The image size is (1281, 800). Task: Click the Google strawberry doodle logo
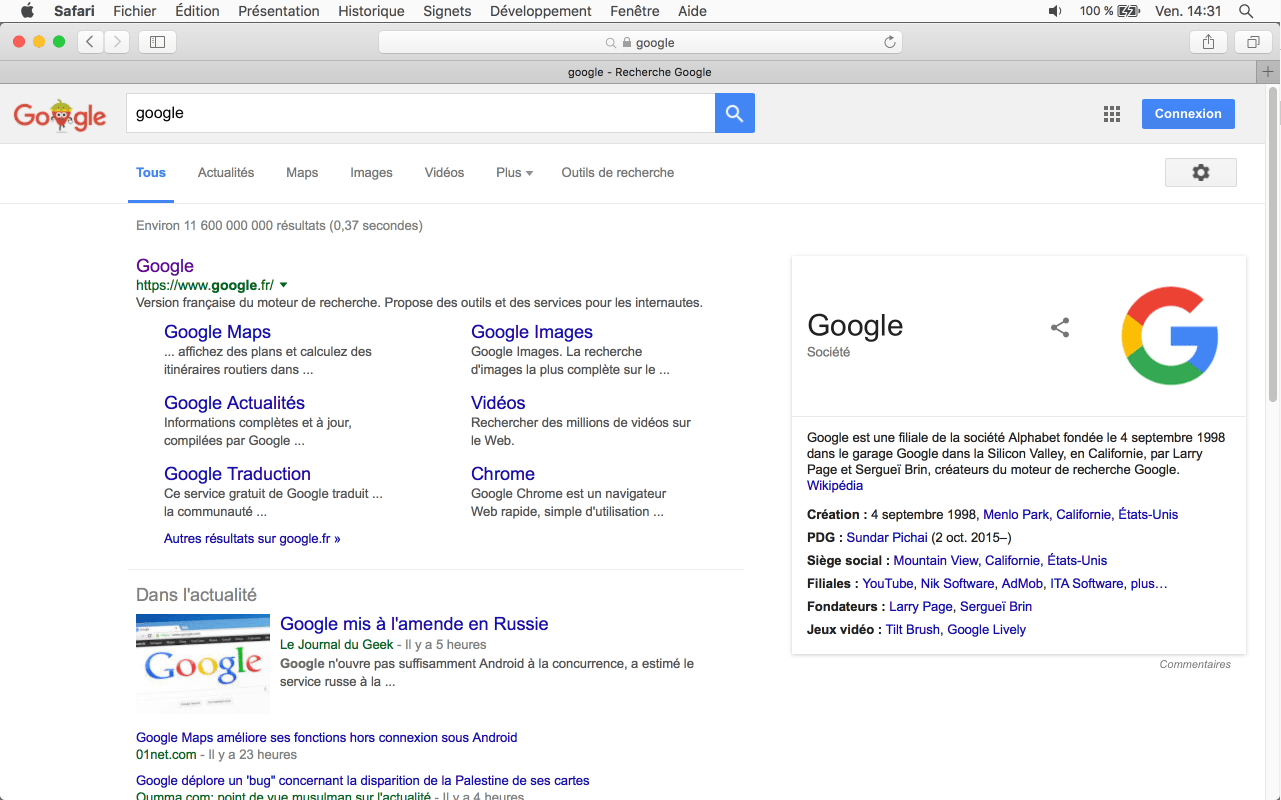click(60, 114)
